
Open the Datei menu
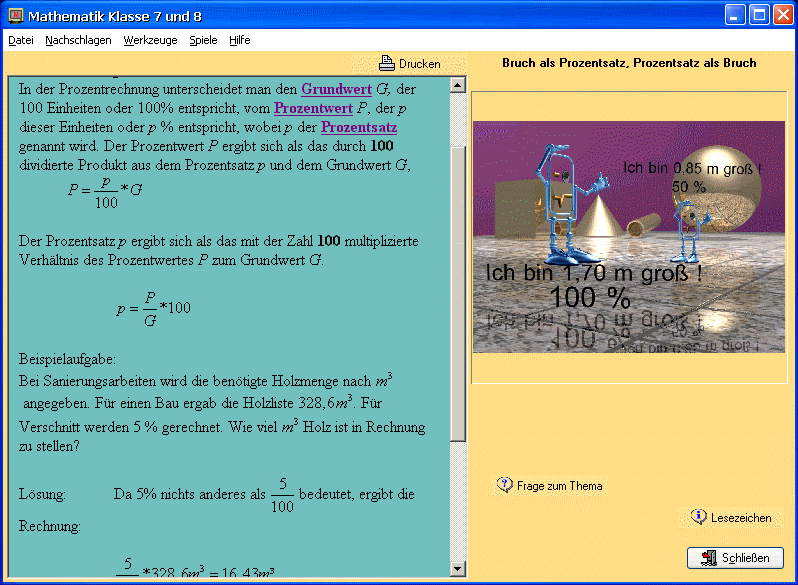point(21,40)
